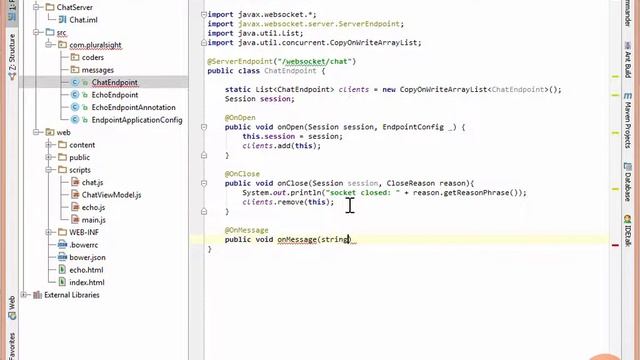Click the echo.html file icon
This screenshot has height=360, width=640.
(62, 269)
